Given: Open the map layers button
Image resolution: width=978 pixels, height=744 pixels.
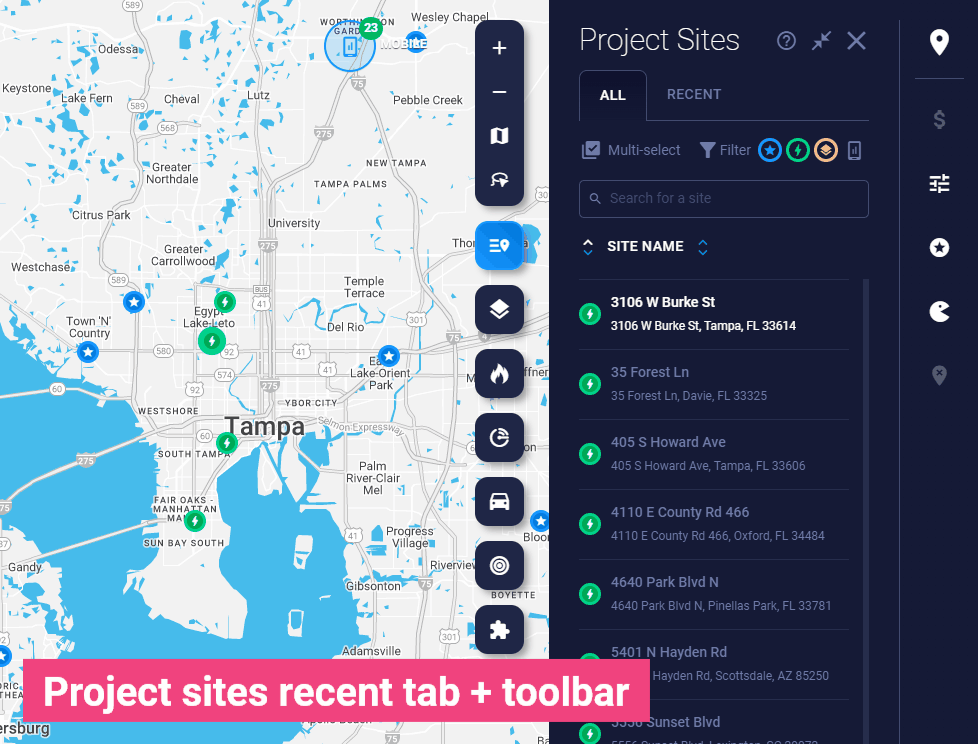Looking at the screenshot, I should (x=499, y=309).
